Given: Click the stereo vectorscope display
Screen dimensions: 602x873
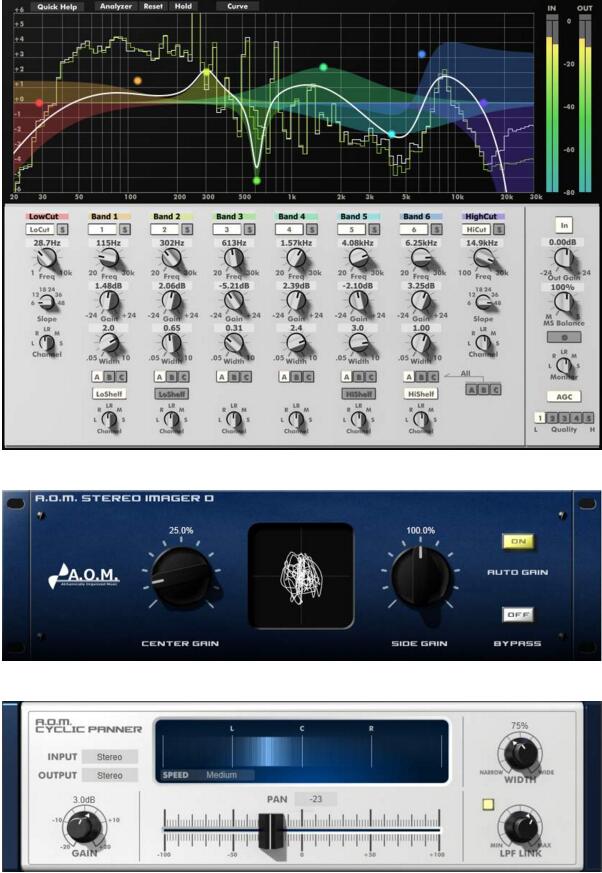Looking at the screenshot, I should (x=301, y=576).
